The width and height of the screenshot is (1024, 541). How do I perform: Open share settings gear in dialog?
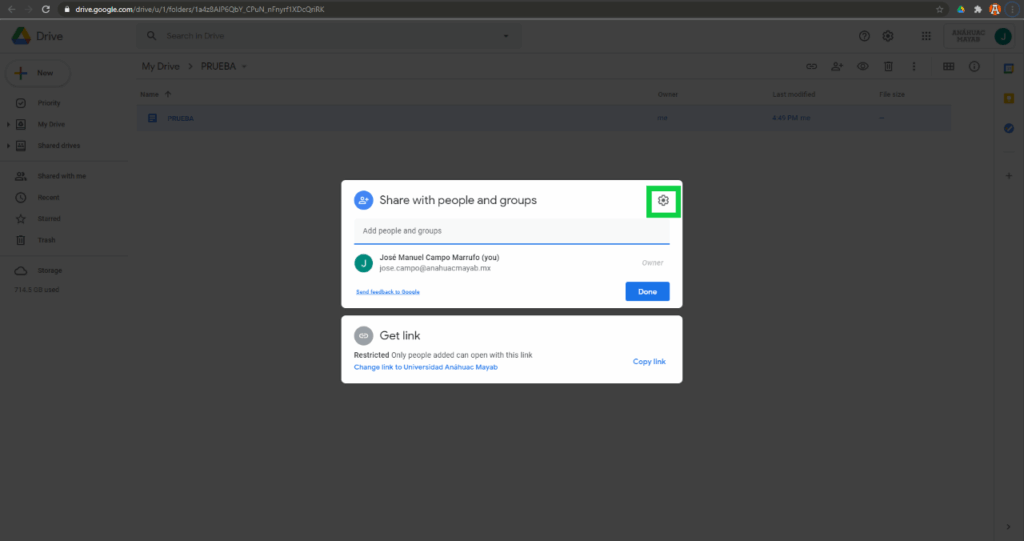[x=663, y=201]
